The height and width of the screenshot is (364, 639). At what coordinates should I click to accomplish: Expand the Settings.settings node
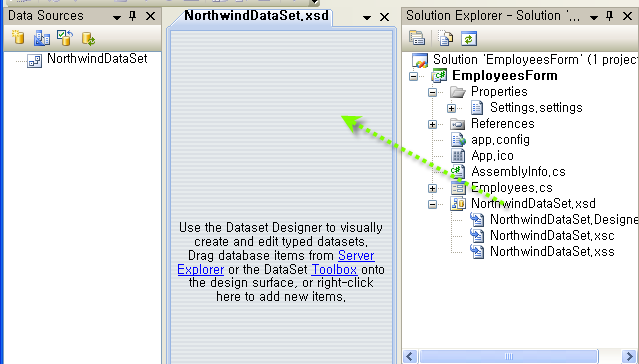[x=452, y=108]
